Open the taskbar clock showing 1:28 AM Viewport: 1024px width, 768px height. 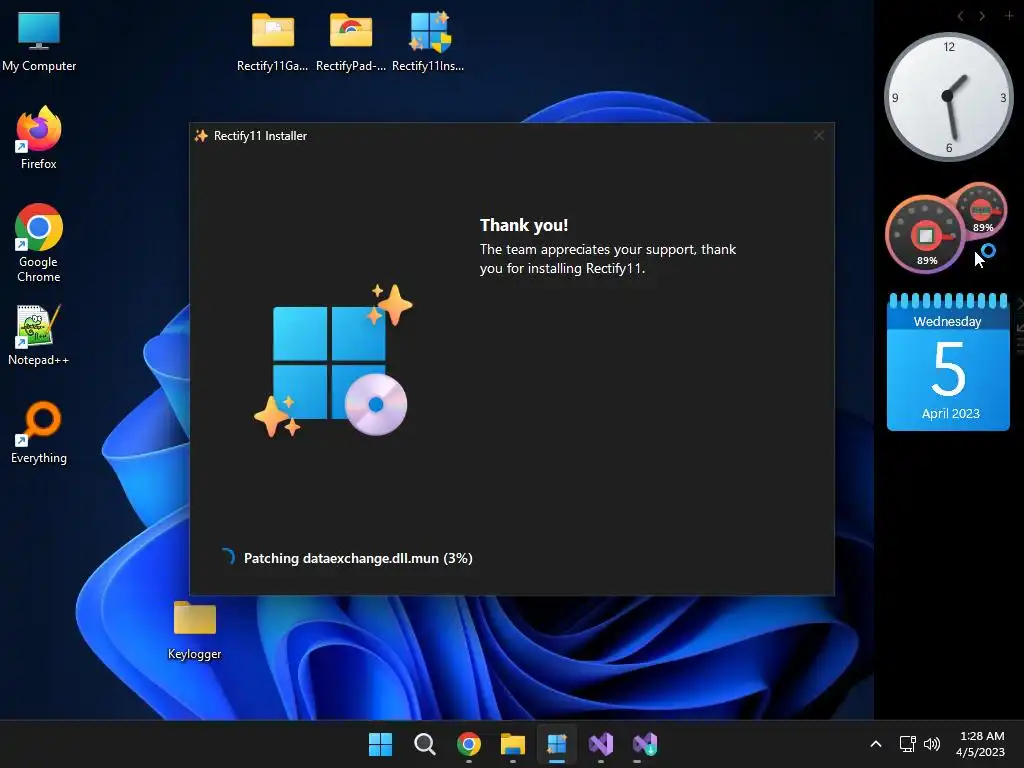[x=980, y=744]
